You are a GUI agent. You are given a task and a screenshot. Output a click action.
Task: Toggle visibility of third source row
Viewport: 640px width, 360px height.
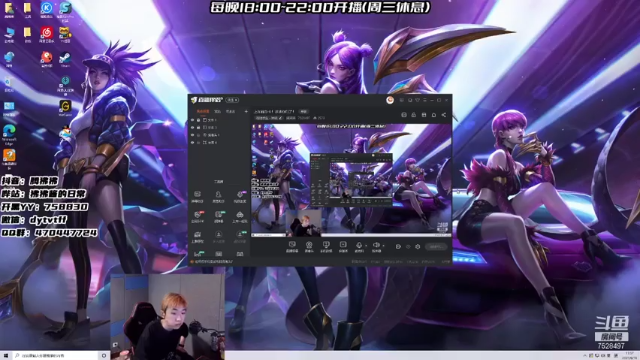click(193, 135)
